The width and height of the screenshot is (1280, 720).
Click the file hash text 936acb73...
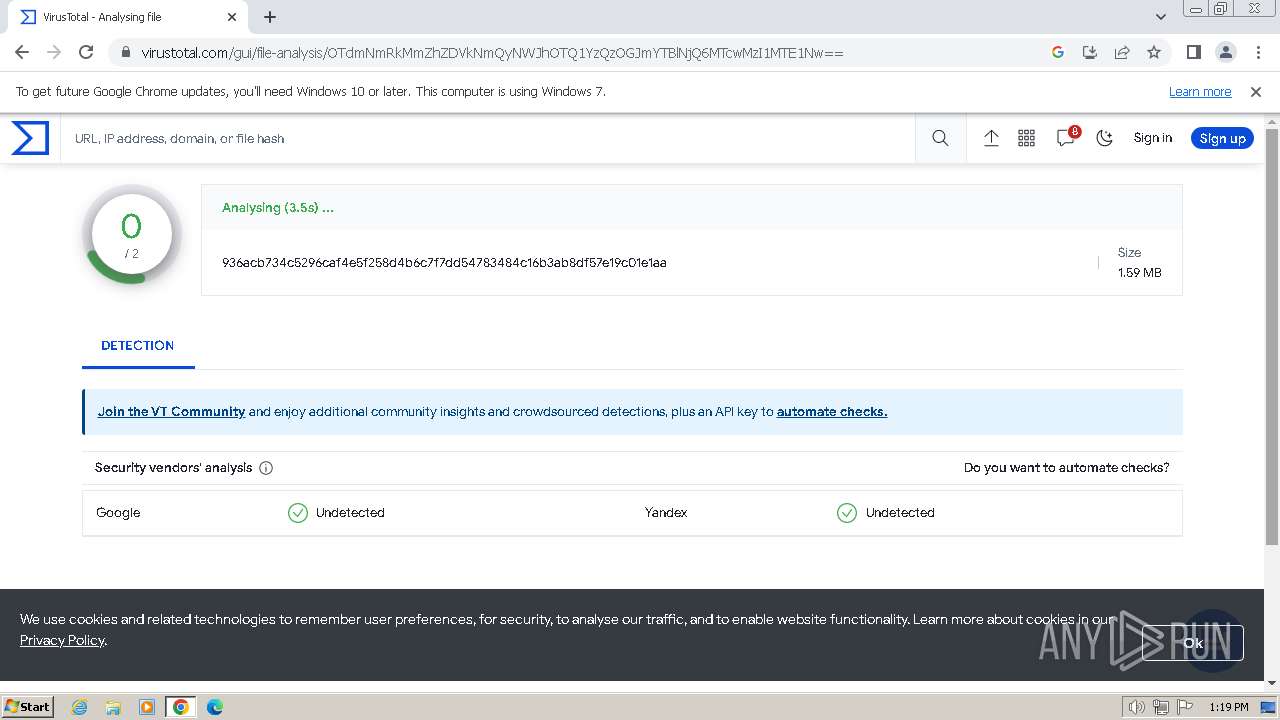[x=444, y=262]
